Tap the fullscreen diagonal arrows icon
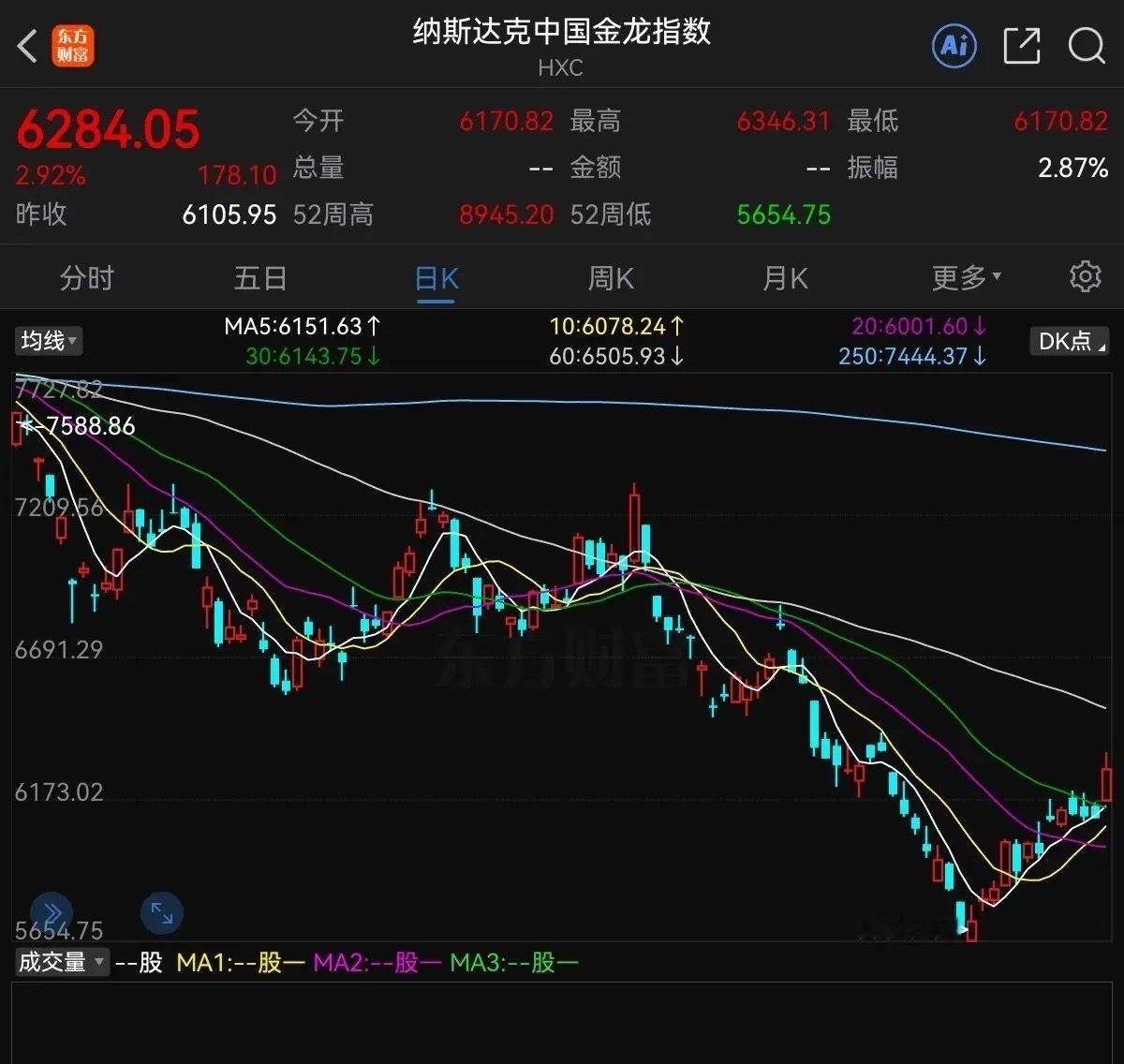The image size is (1124, 1064). [162, 913]
